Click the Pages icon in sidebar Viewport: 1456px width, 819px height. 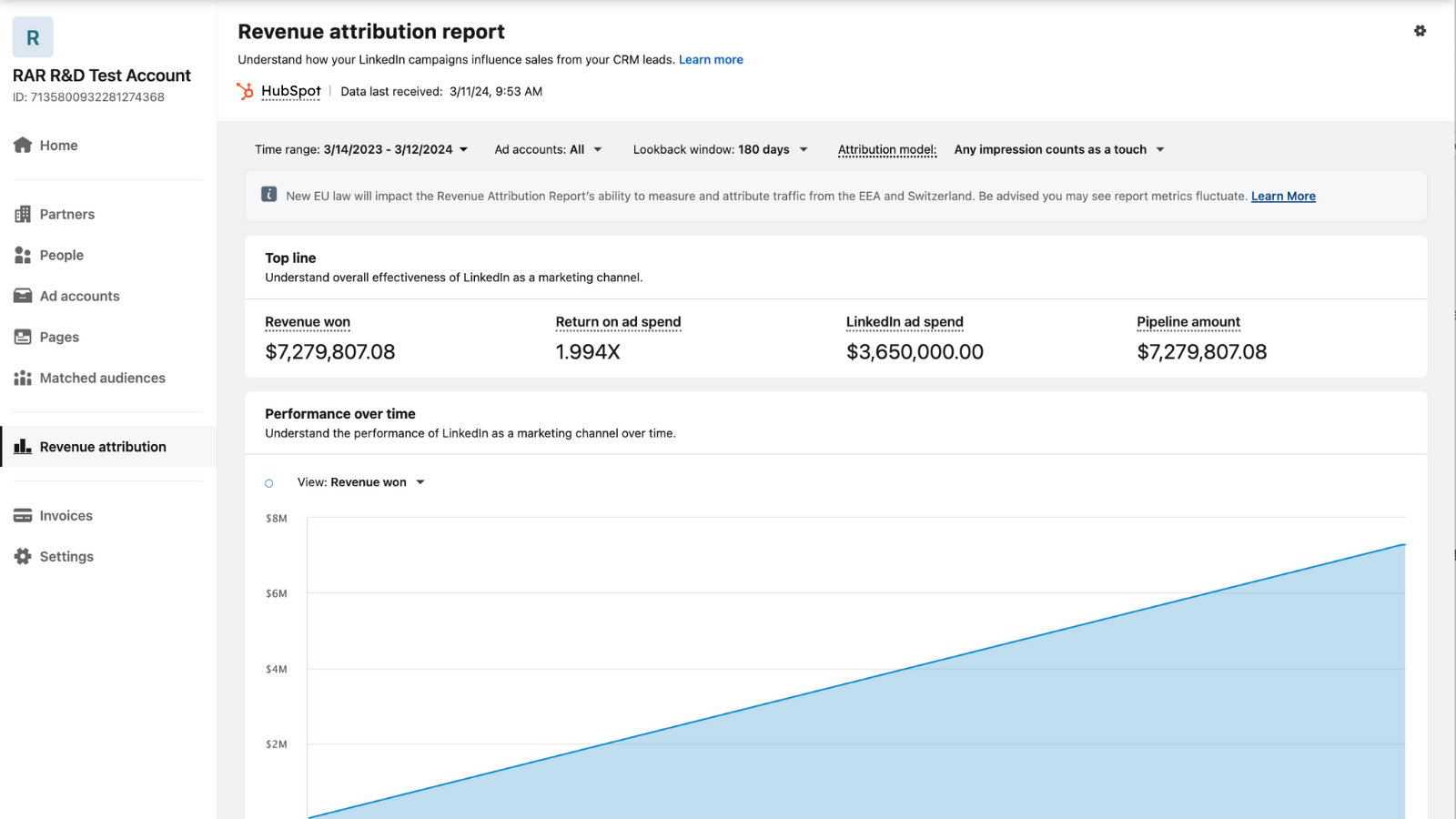point(23,338)
